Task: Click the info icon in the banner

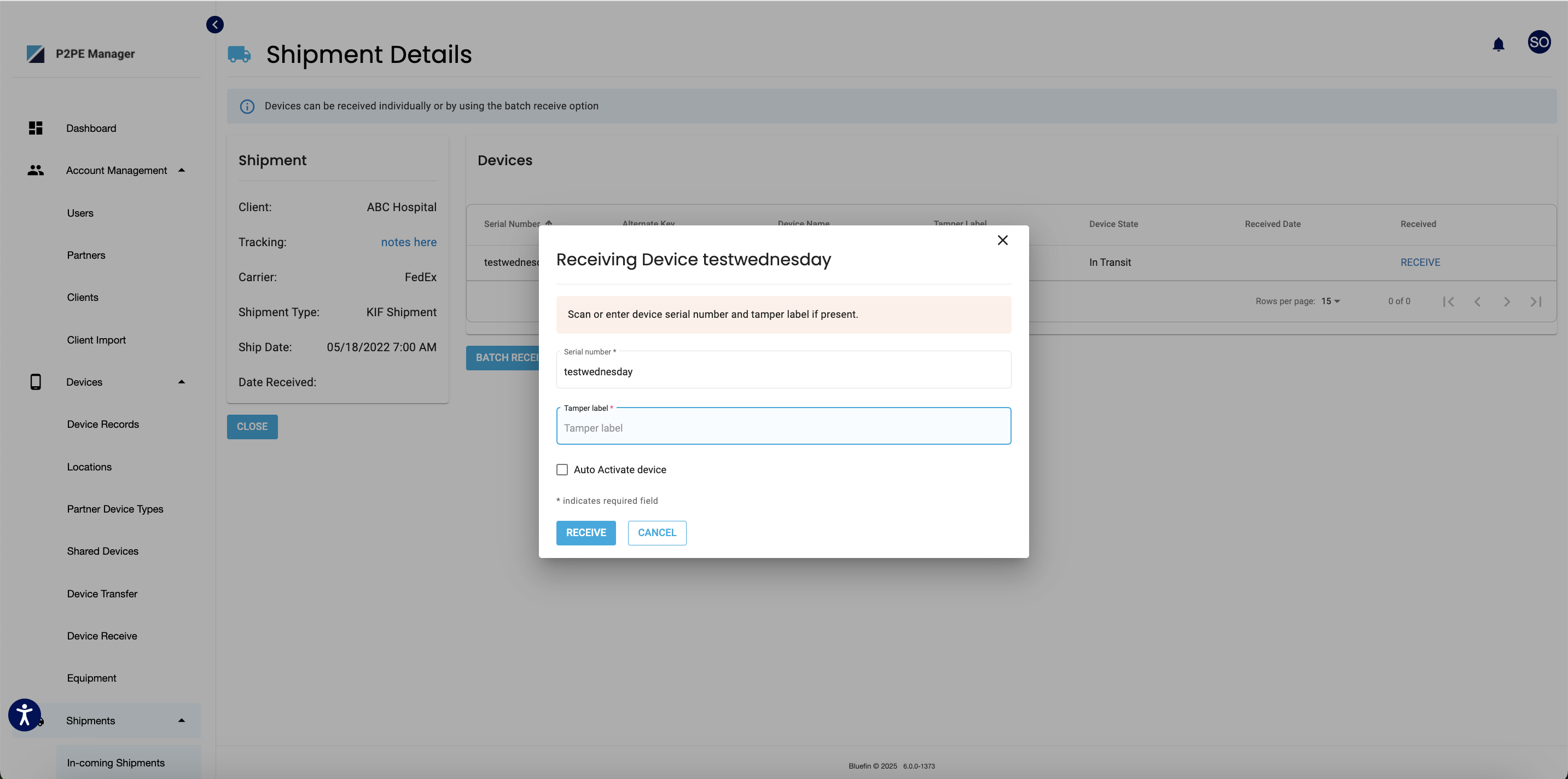Action: [x=247, y=106]
